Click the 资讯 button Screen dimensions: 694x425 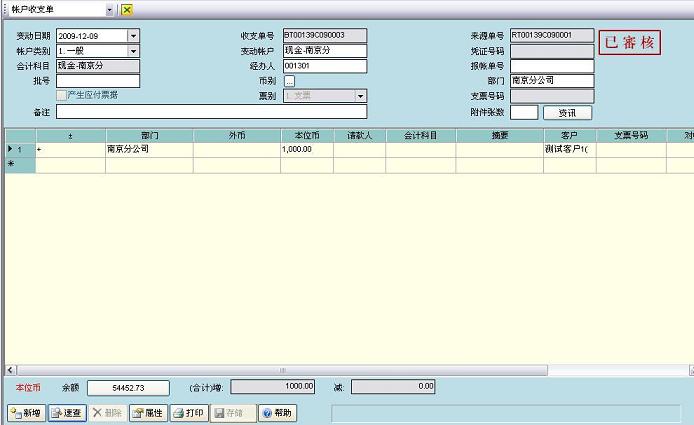[x=567, y=112]
